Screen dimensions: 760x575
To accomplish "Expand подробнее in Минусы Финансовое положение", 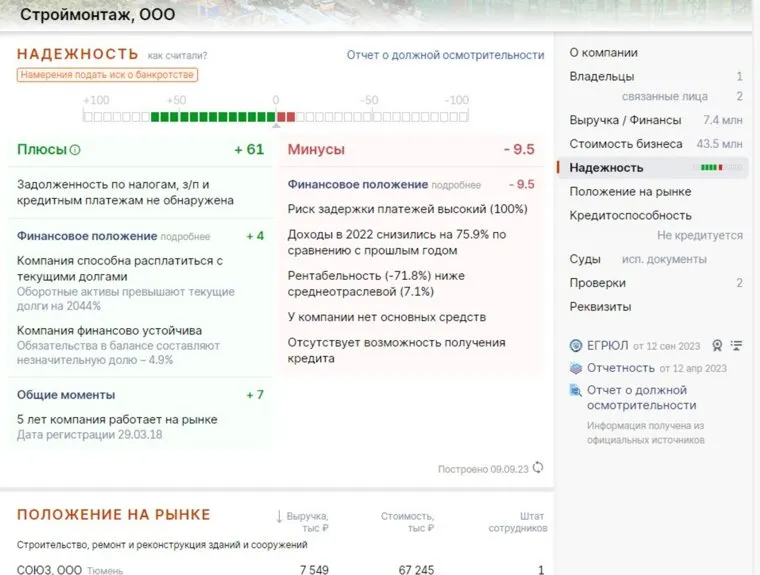I will pos(456,185).
